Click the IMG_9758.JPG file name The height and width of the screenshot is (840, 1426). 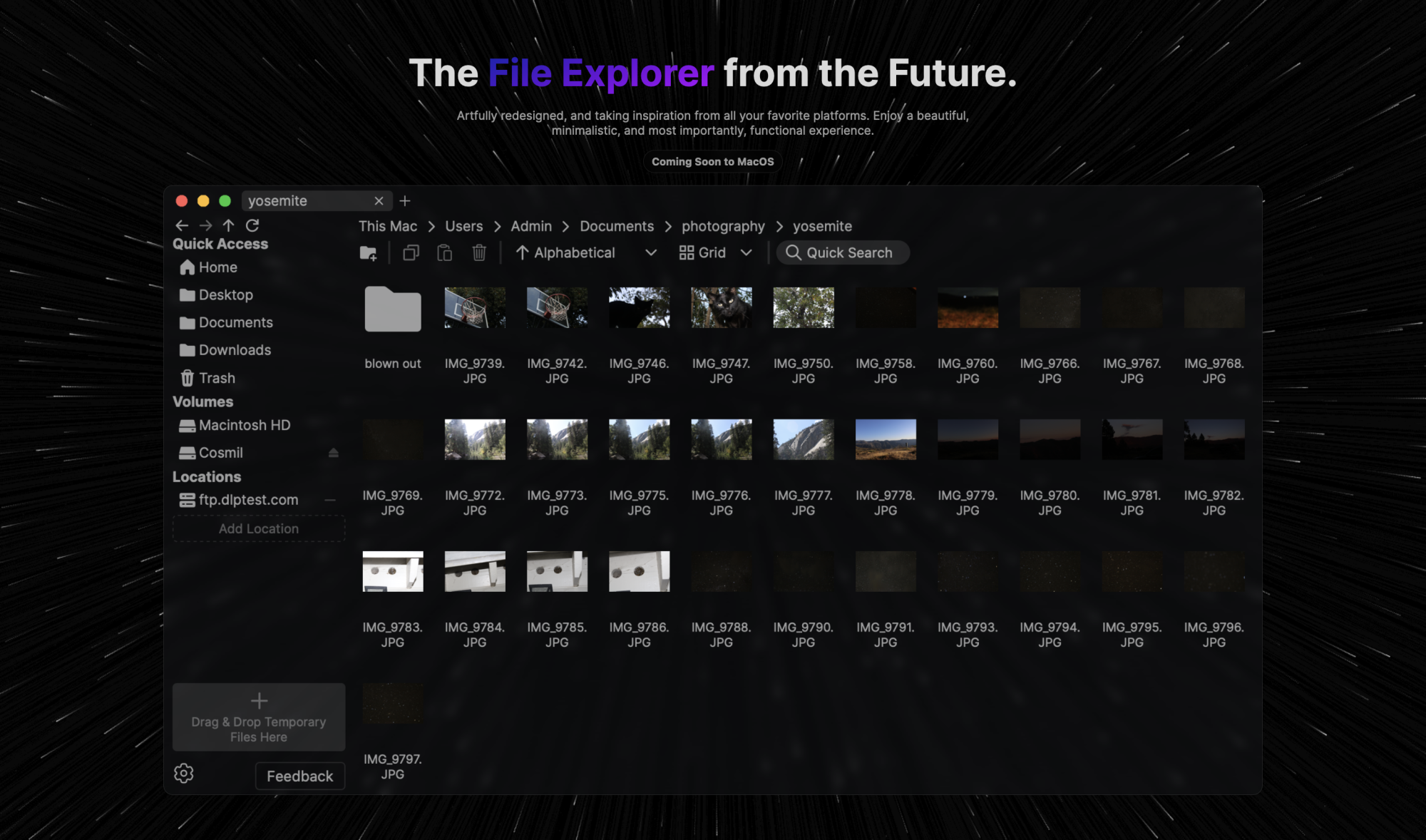[886, 371]
